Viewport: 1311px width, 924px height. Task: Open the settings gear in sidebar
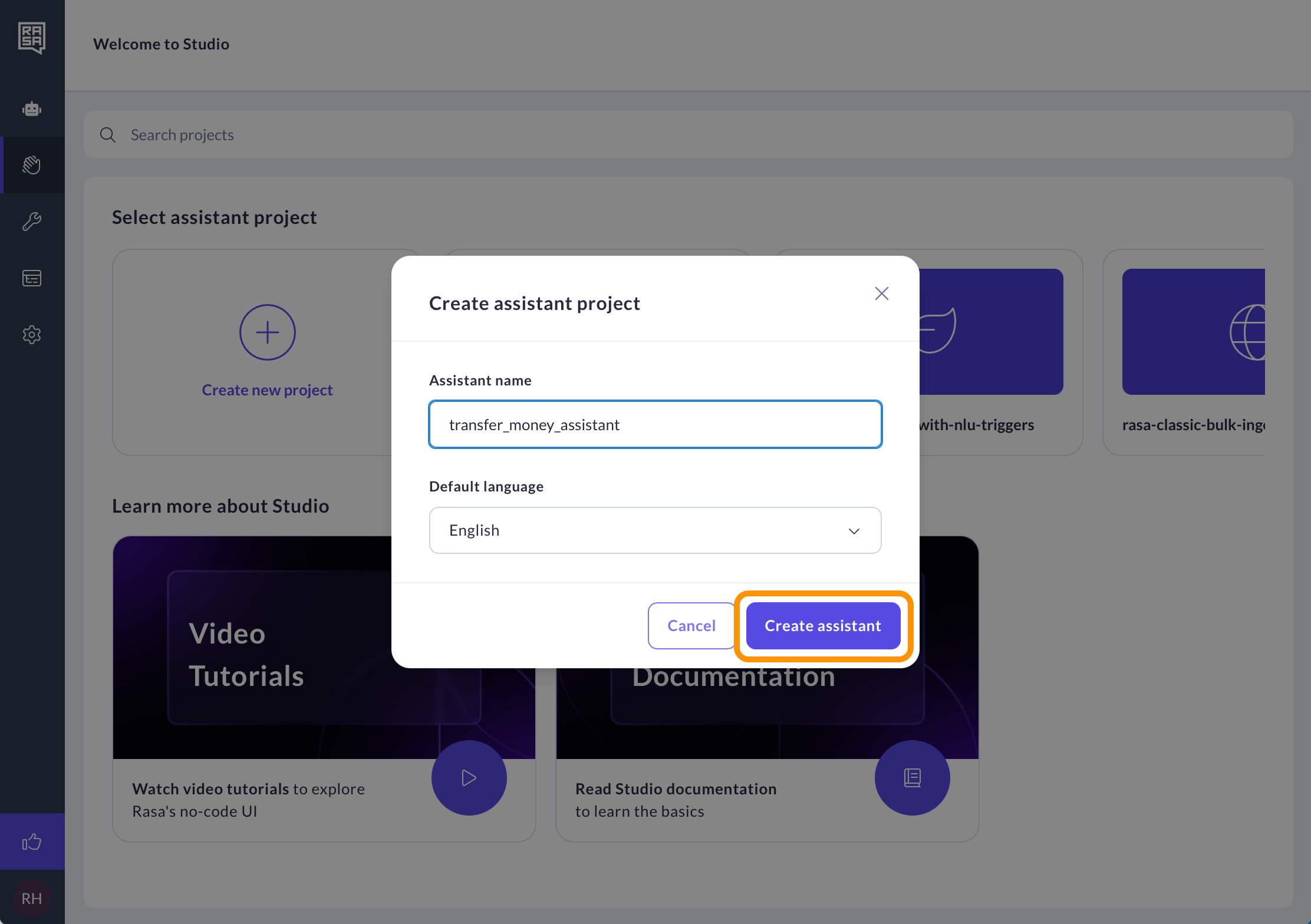pyautogui.click(x=32, y=335)
